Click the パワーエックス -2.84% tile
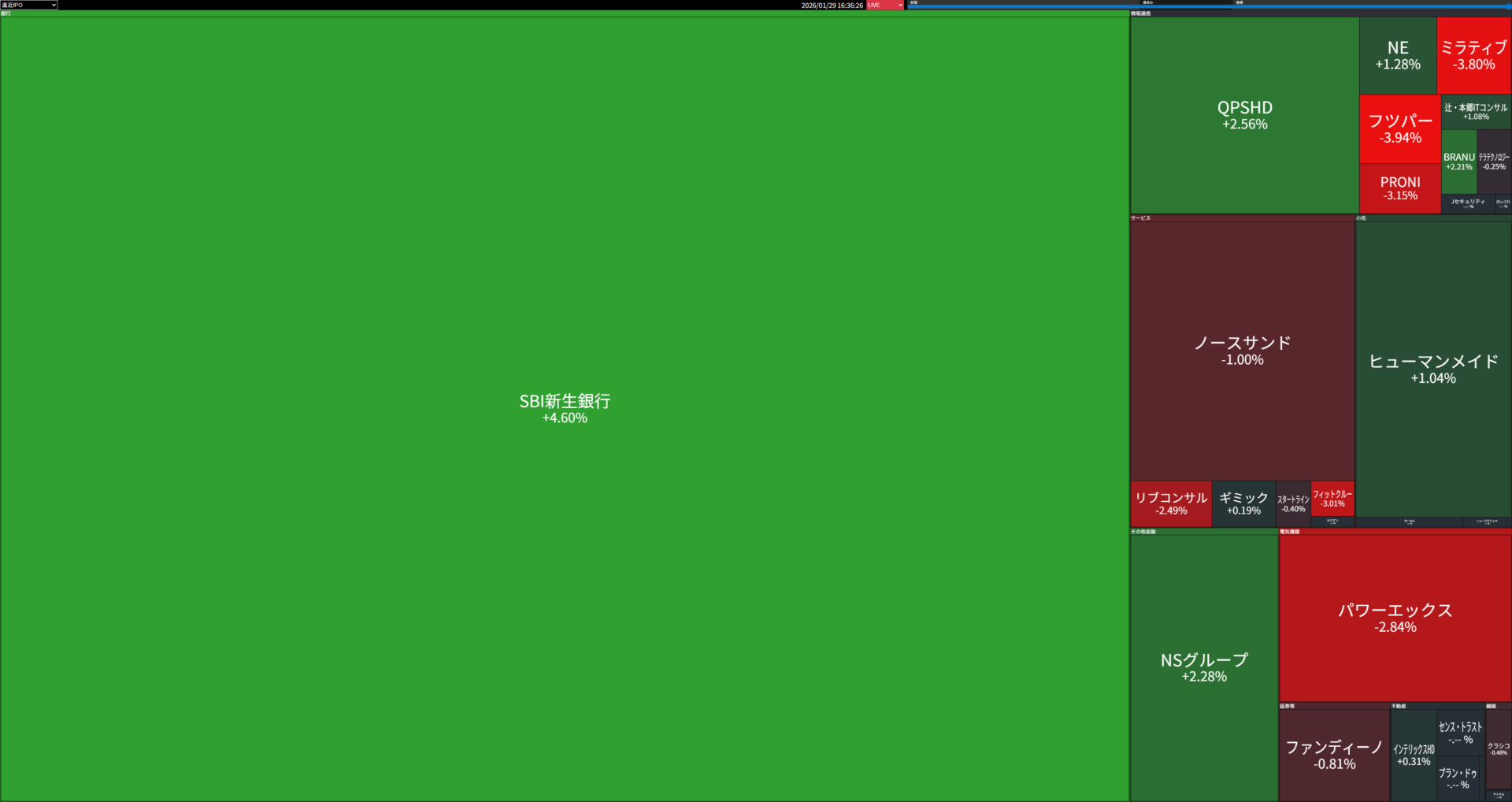The height and width of the screenshot is (802, 1512). tap(1395, 618)
